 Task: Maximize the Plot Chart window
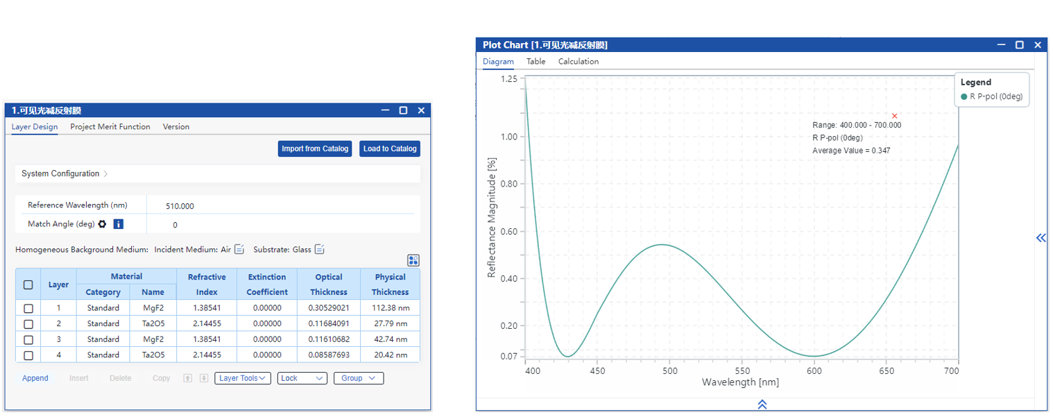pyautogui.click(x=1019, y=45)
